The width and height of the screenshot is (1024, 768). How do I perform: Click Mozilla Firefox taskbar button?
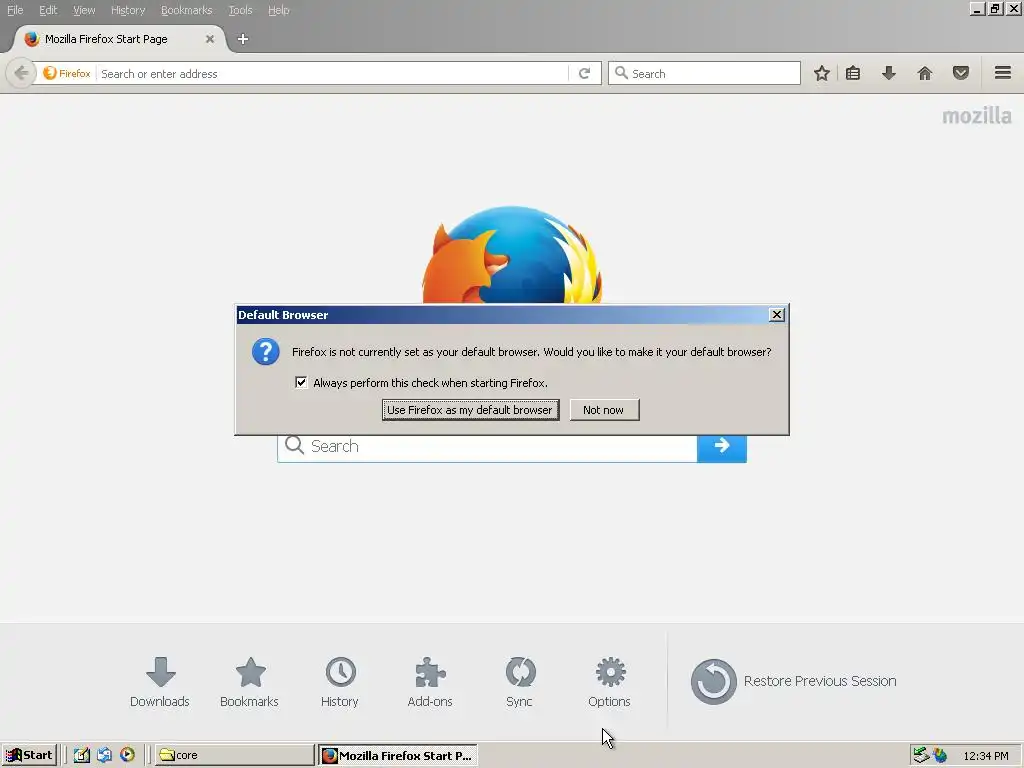(x=398, y=755)
